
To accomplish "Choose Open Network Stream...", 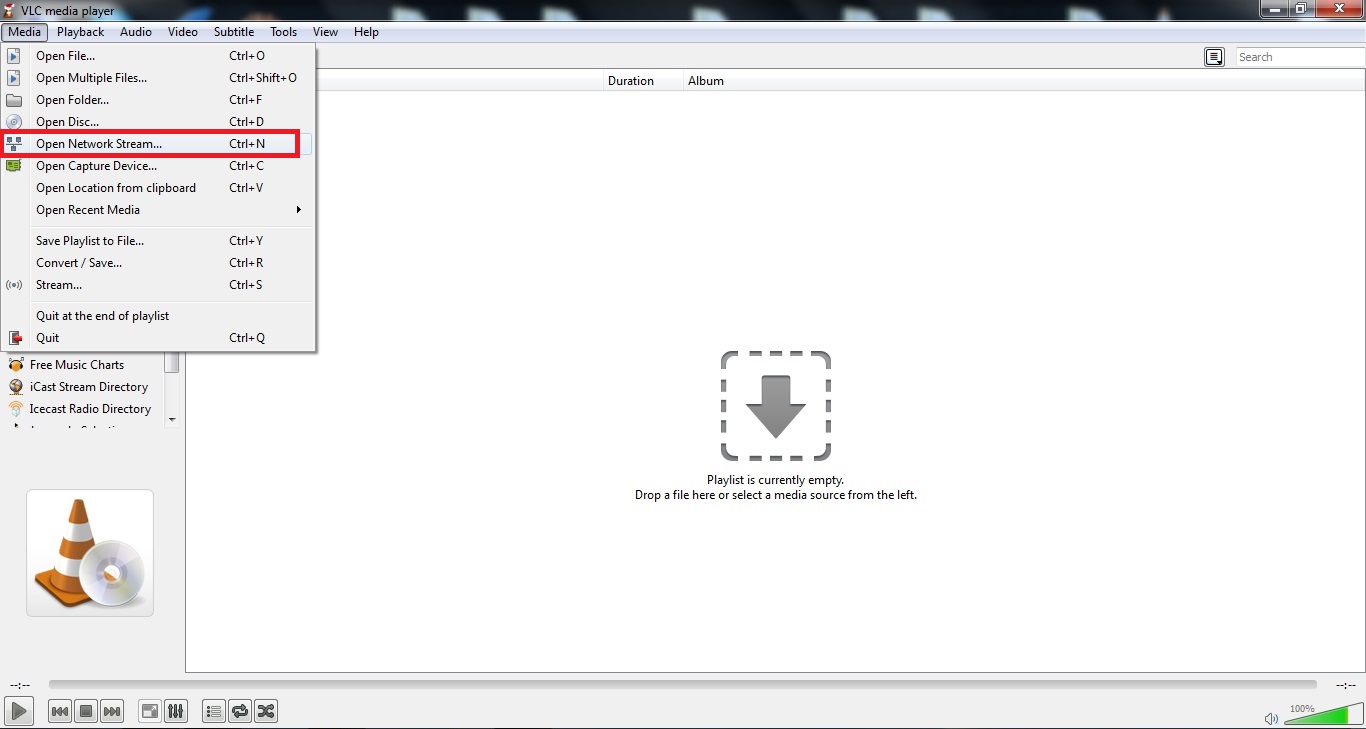I will 158,144.
